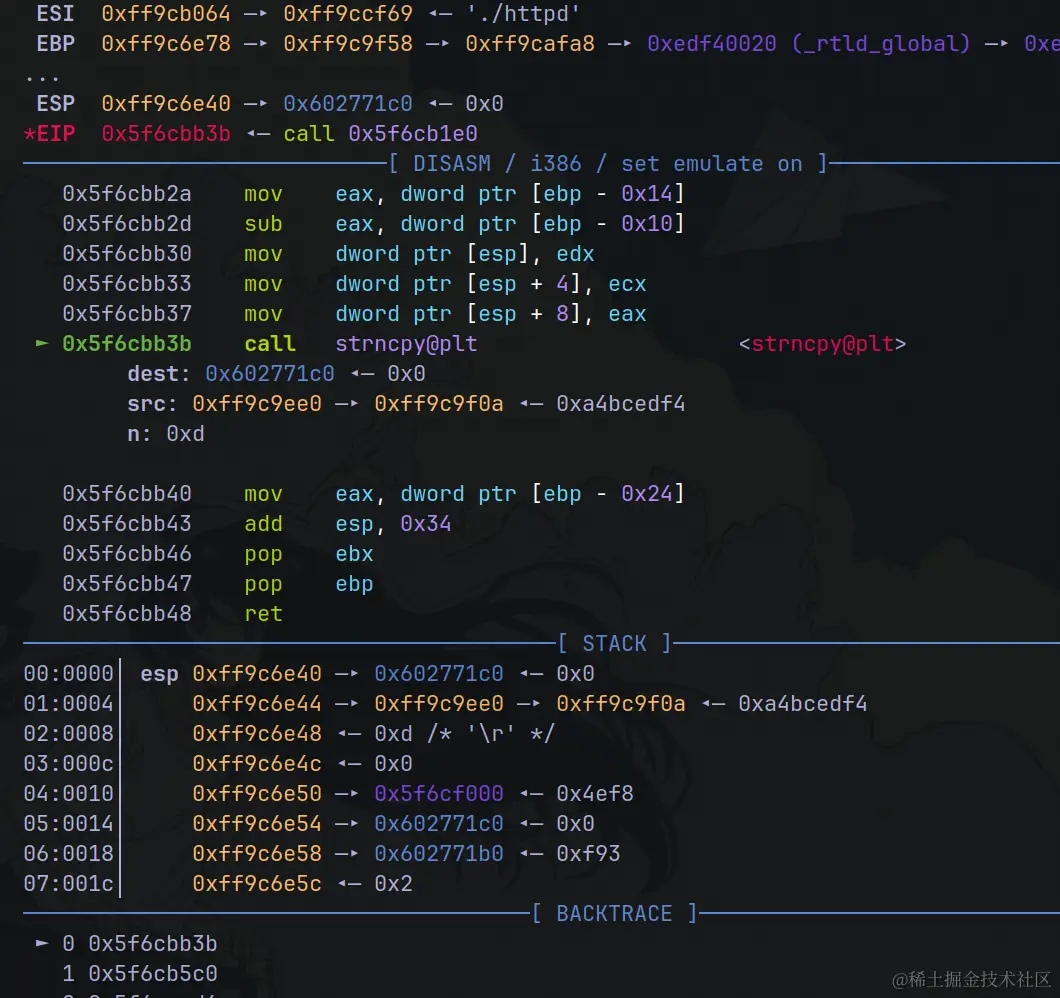Select the 'add esp, 0x34' instruction
1060x998 pixels.
click(347, 523)
